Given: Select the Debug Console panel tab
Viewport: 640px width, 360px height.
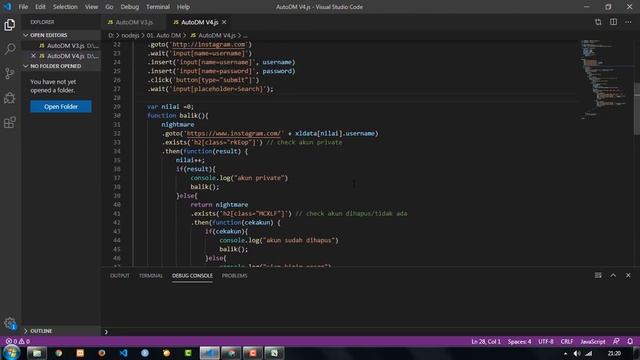Looking at the screenshot, I should click(x=192, y=276).
